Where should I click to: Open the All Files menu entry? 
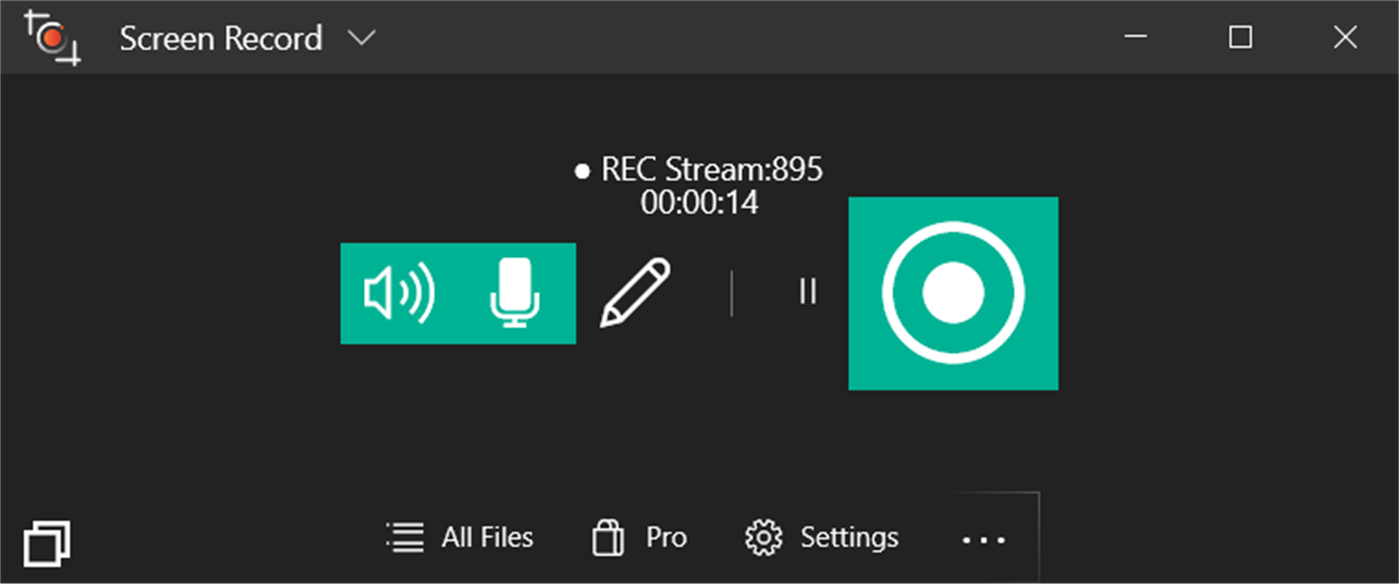pyautogui.click(x=486, y=537)
